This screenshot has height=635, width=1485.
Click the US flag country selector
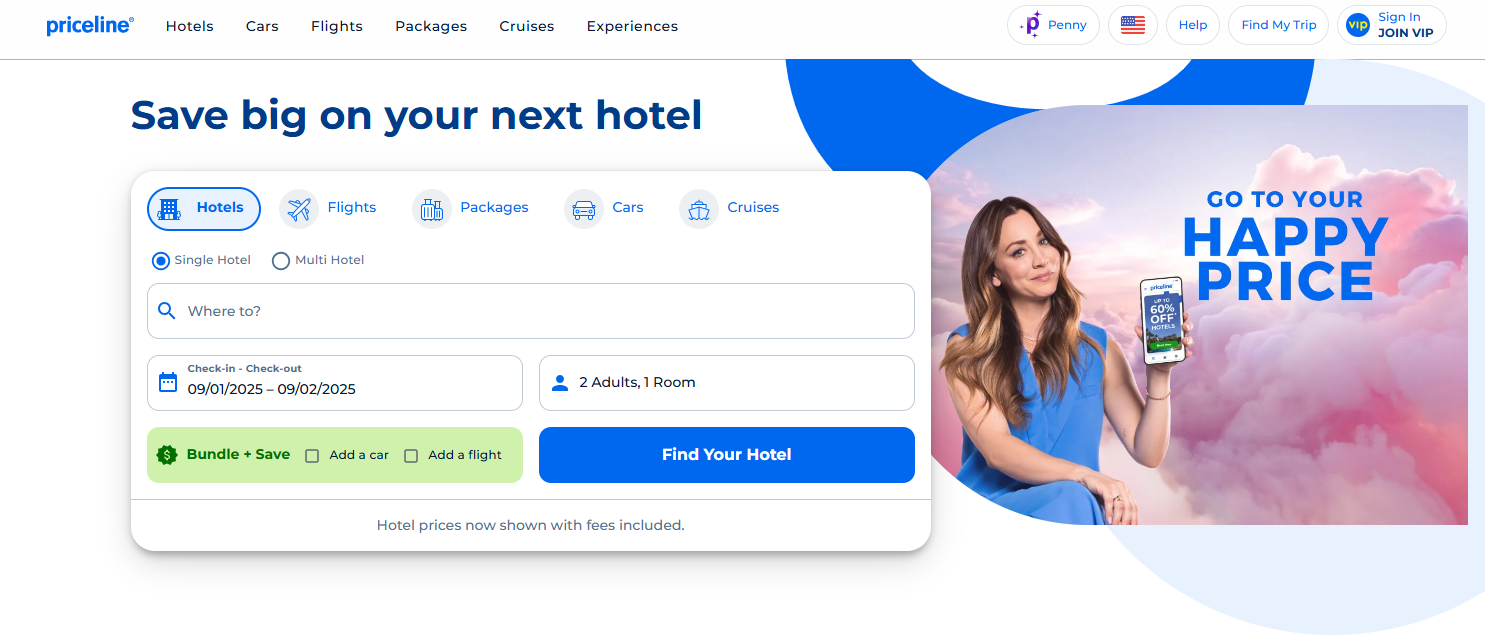pos(1133,25)
